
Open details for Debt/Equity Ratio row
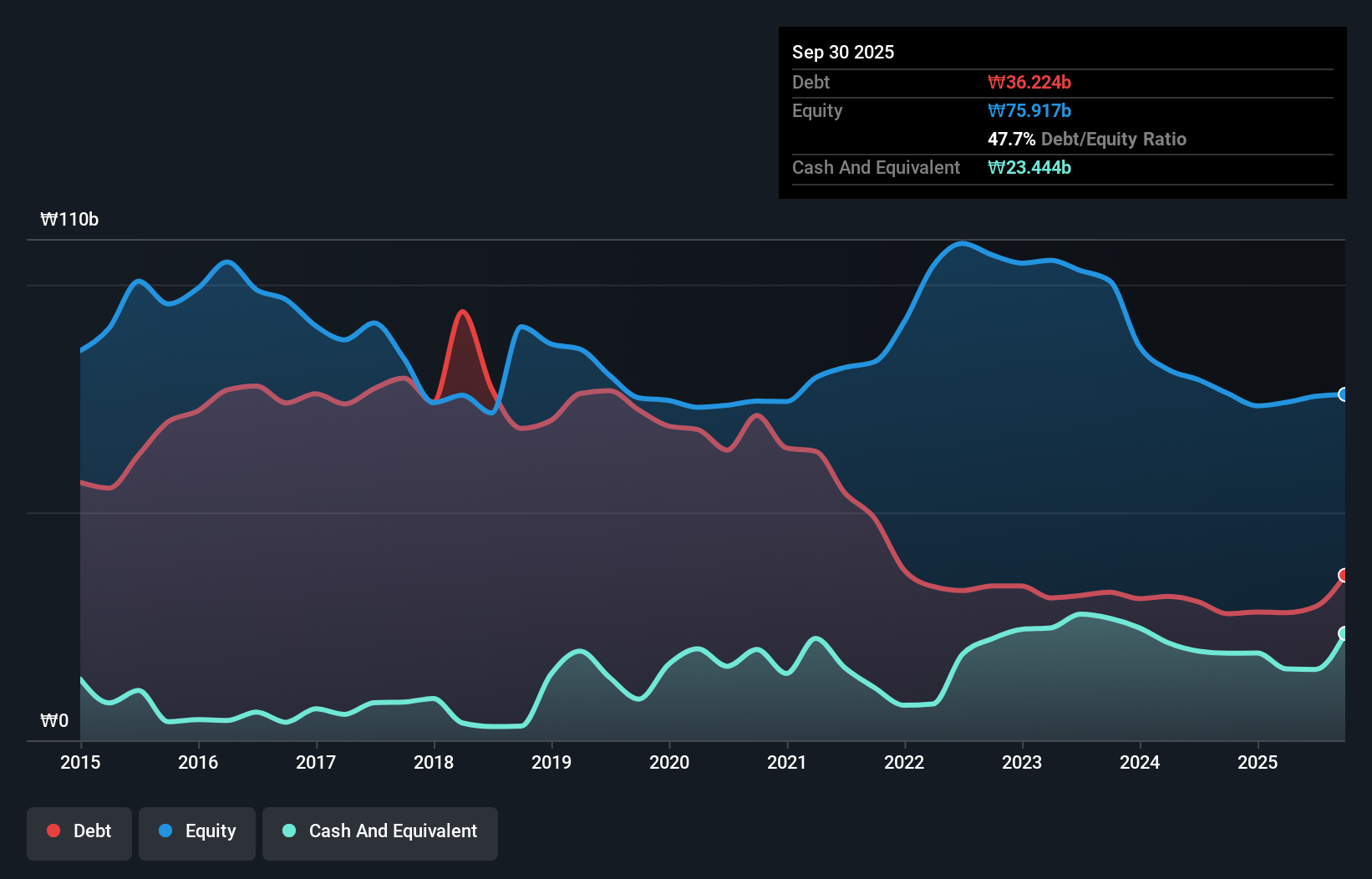click(x=1087, y=139)
